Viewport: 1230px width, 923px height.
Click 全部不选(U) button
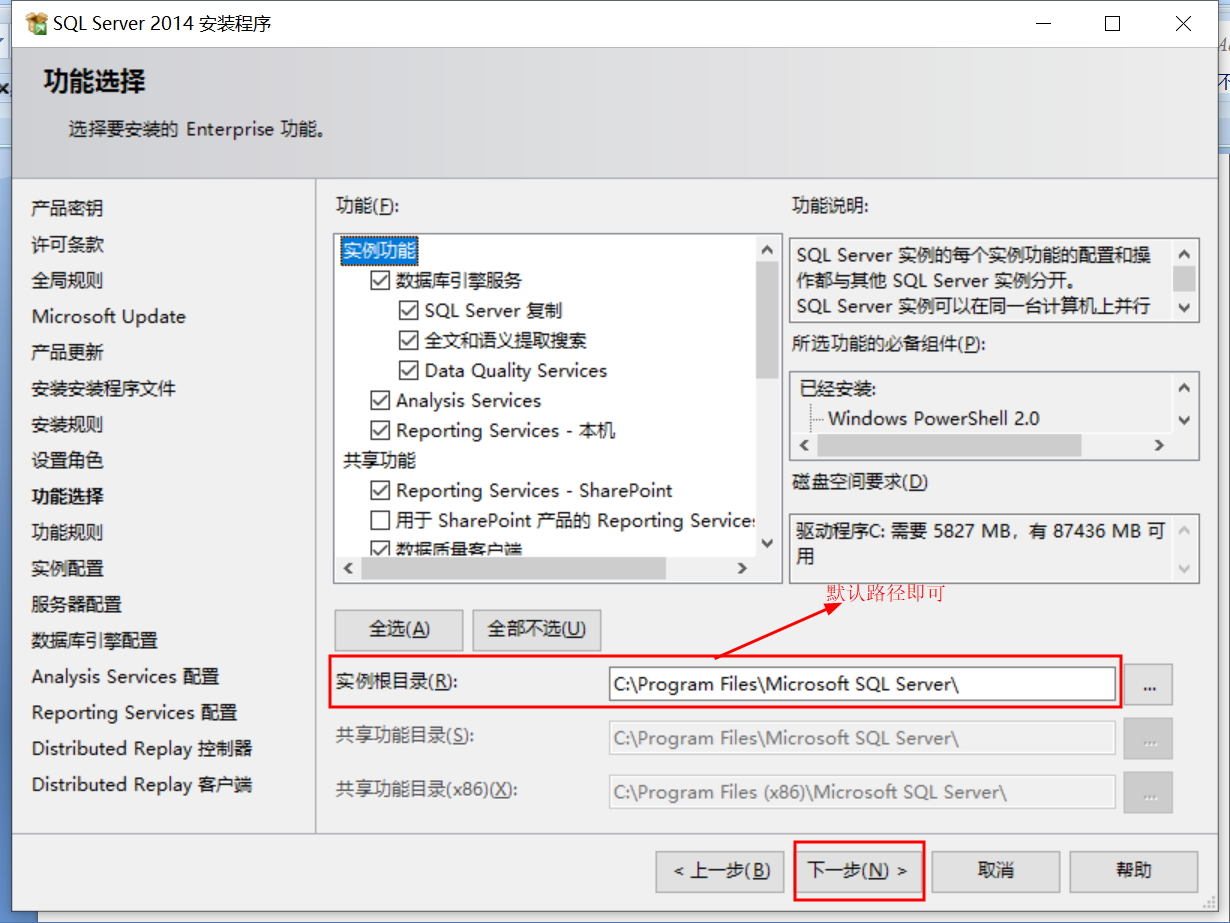[536, 630]
